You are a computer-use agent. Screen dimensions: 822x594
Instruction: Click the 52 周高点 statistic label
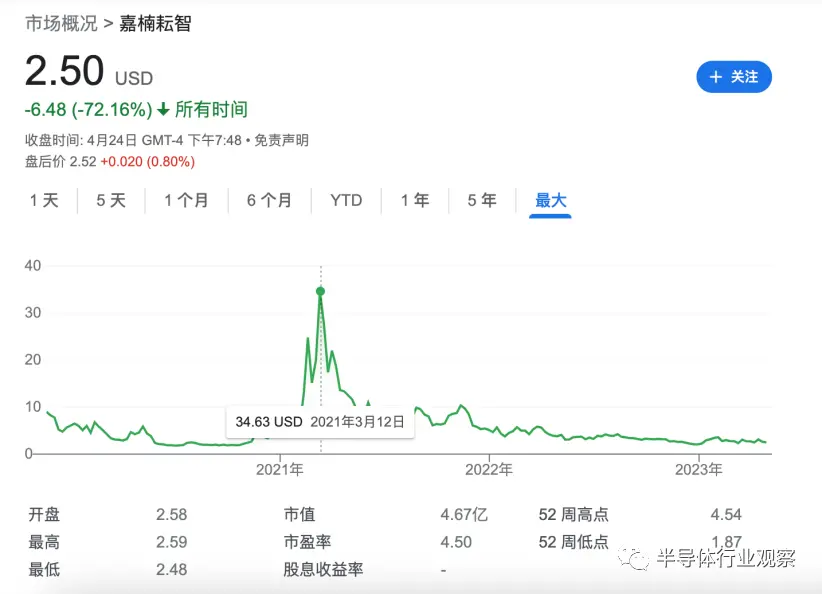click(573, 515)
